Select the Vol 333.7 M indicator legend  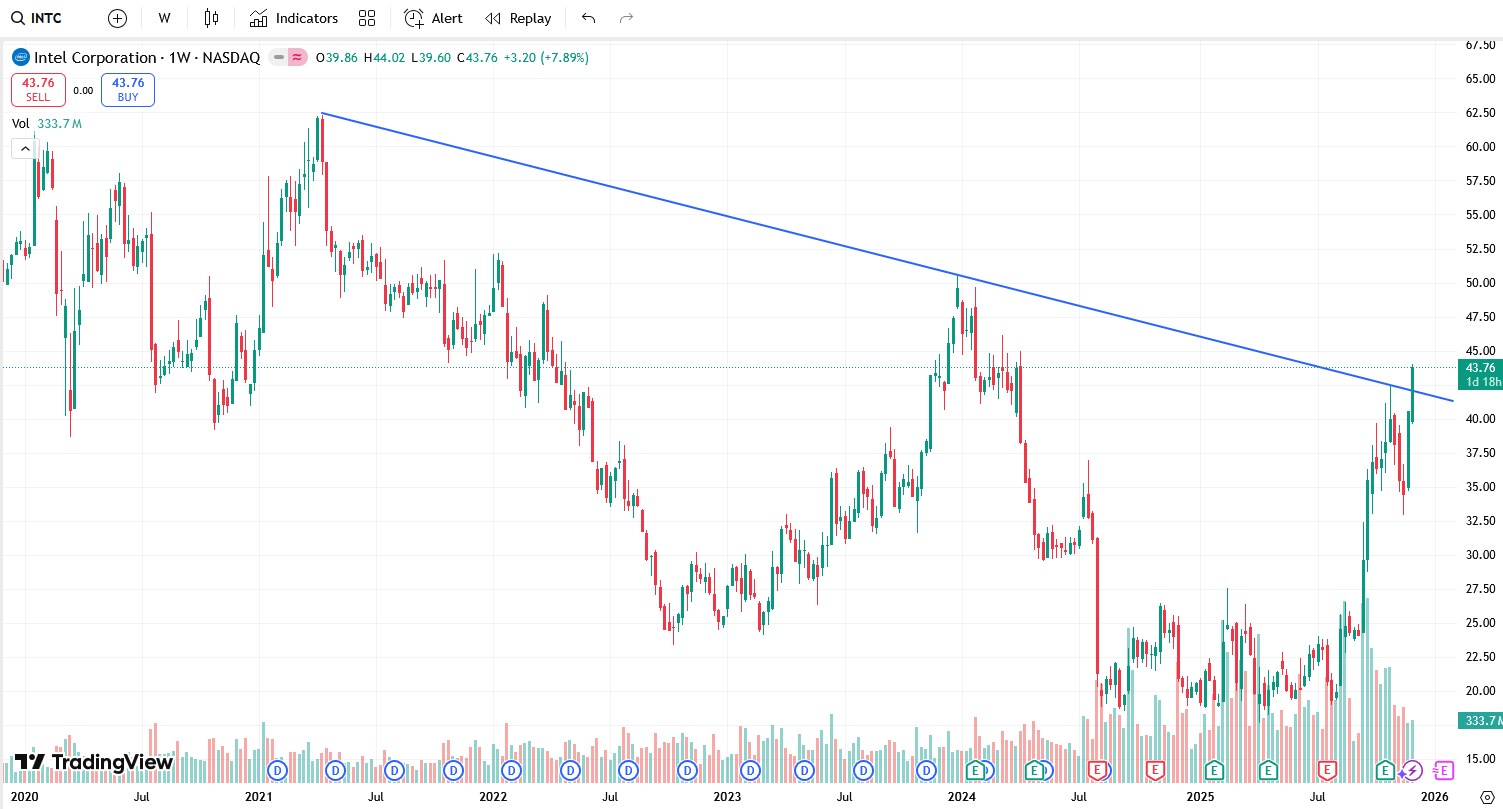click(47, 123)
